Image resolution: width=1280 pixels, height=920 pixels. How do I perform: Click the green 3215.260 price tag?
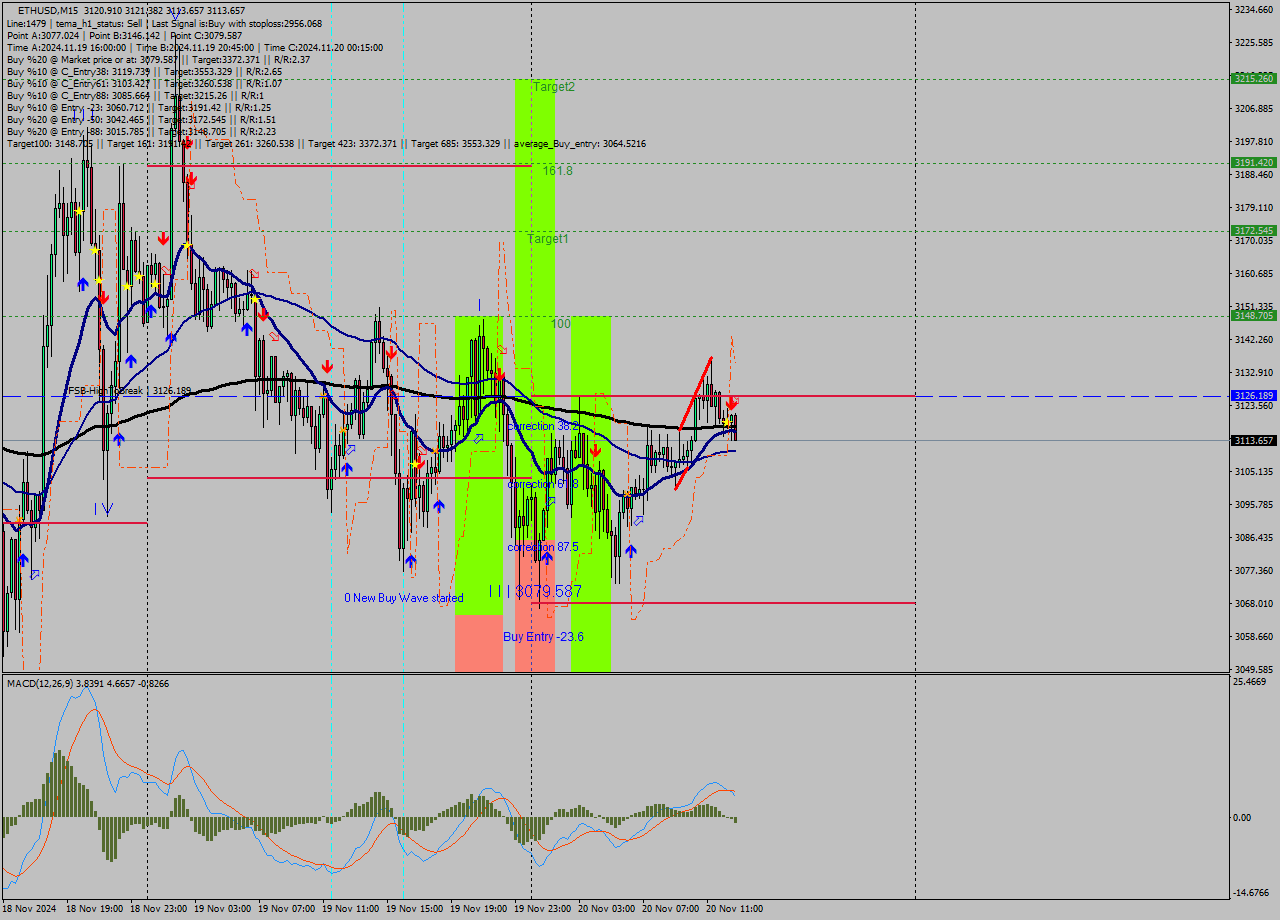click(1253, 78)
